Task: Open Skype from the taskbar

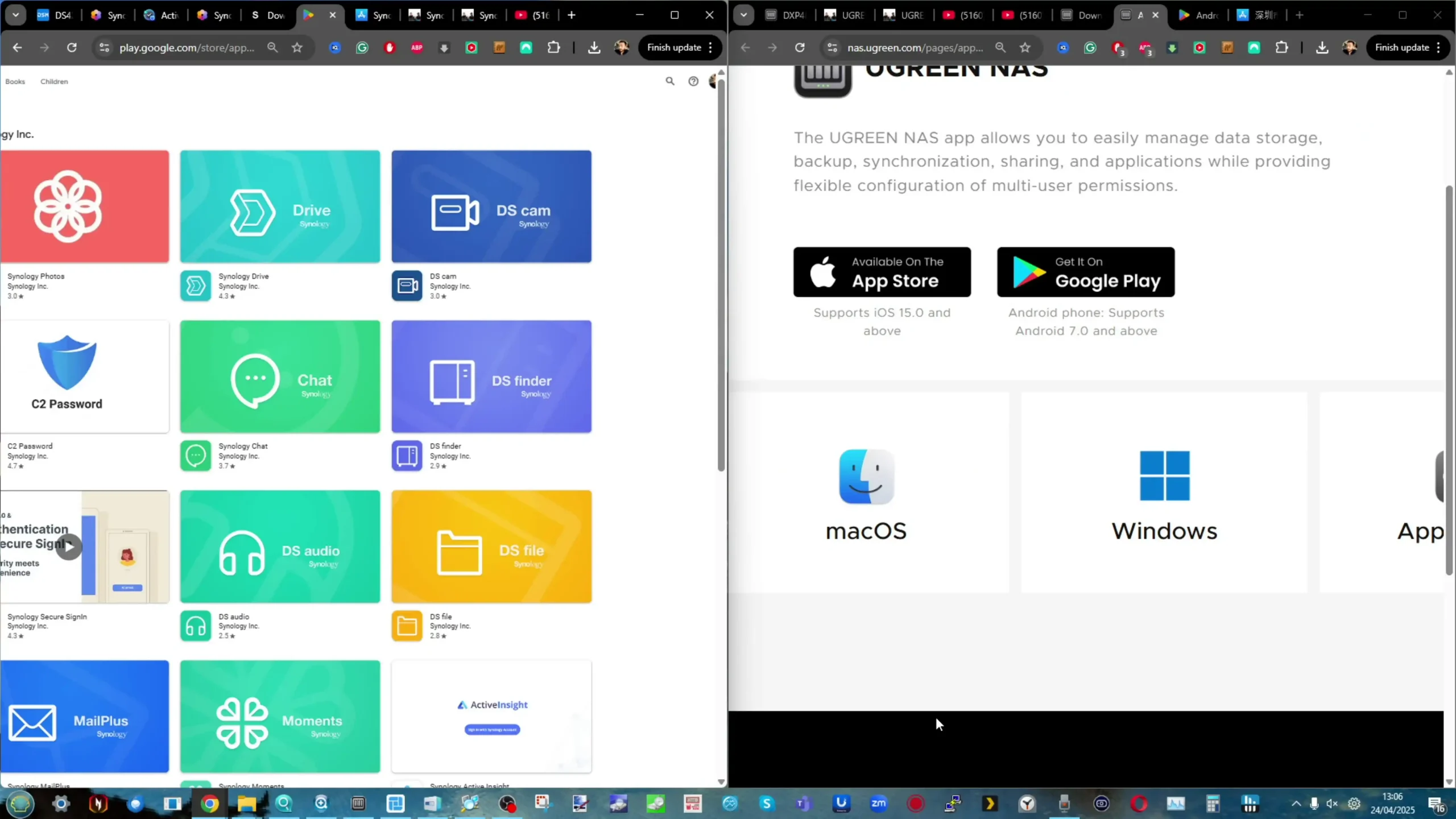Action: click(767, 804)
